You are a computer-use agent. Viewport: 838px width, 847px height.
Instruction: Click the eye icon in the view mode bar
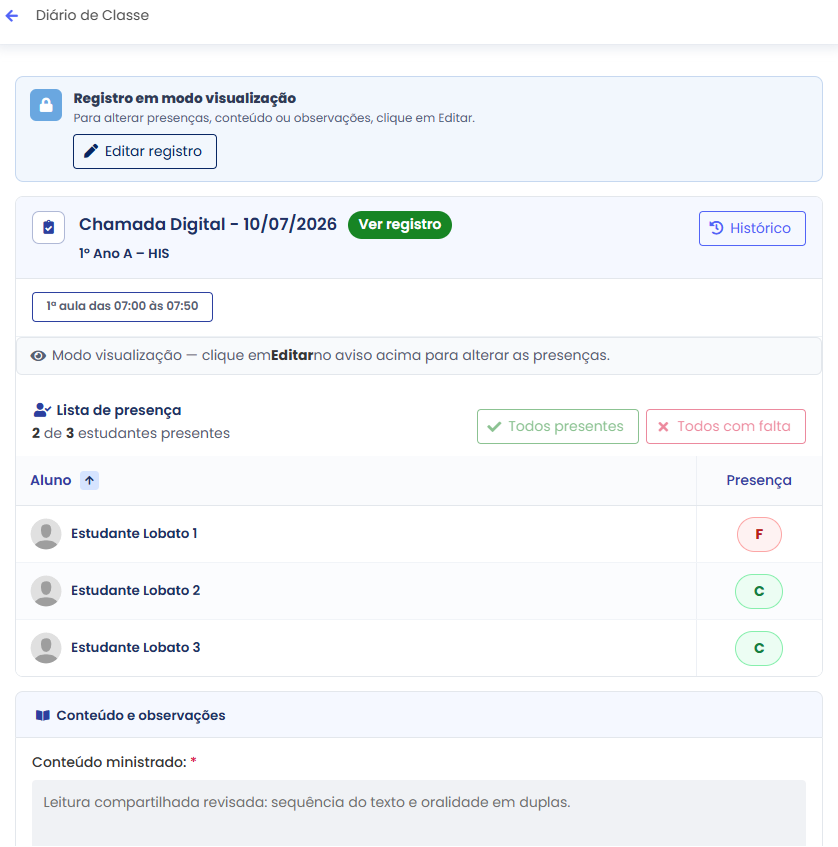click(38, 355)
